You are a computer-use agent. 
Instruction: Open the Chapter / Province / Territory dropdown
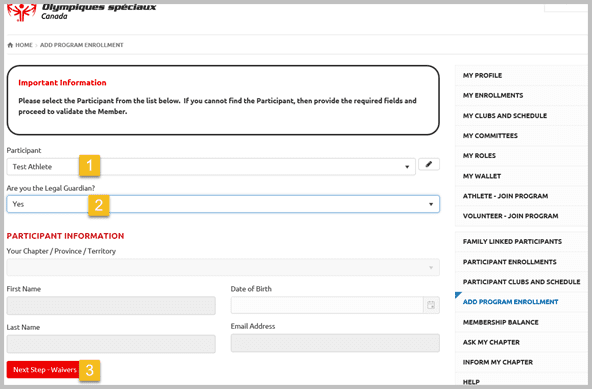pos(223,267)
